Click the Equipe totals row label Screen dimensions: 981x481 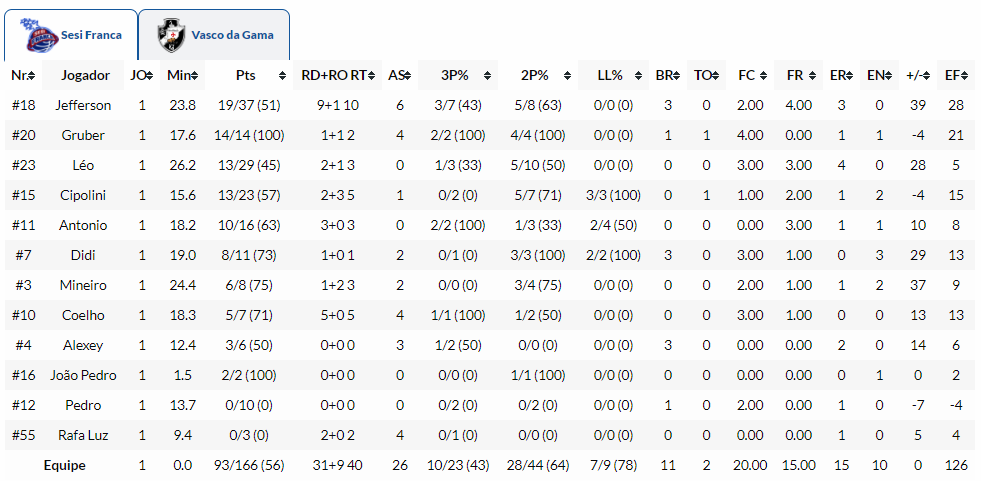point(64,465)
